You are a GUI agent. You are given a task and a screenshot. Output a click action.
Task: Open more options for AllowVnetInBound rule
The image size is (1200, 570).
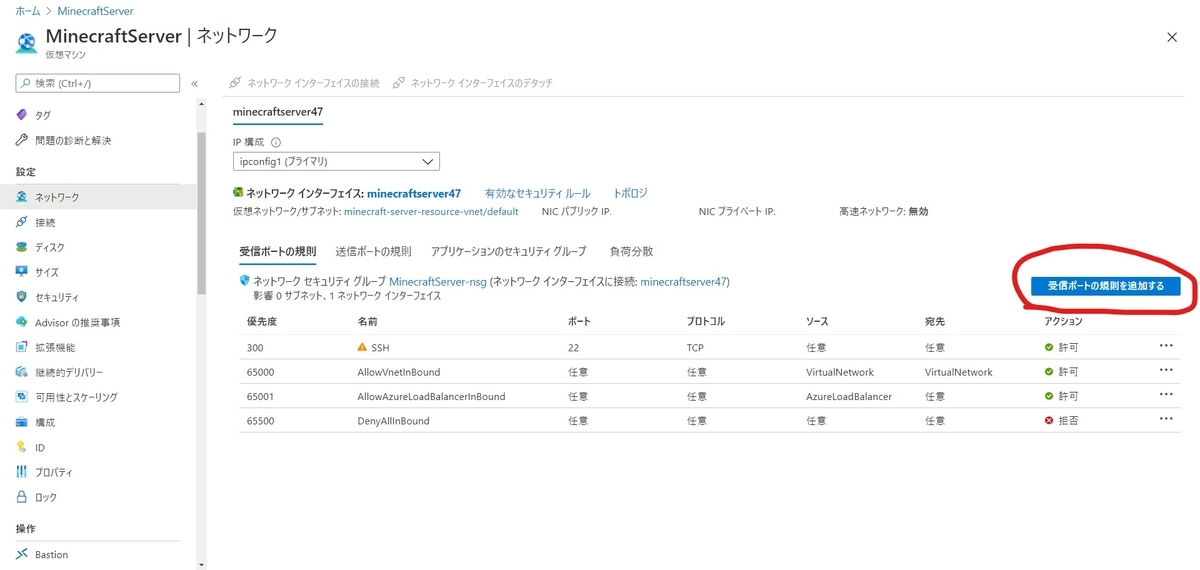point(1165,371)
